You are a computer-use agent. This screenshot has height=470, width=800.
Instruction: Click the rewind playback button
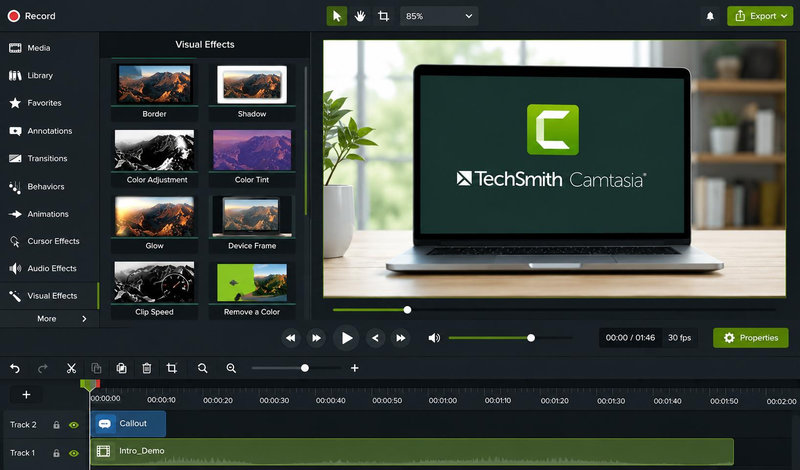[291, 338]
